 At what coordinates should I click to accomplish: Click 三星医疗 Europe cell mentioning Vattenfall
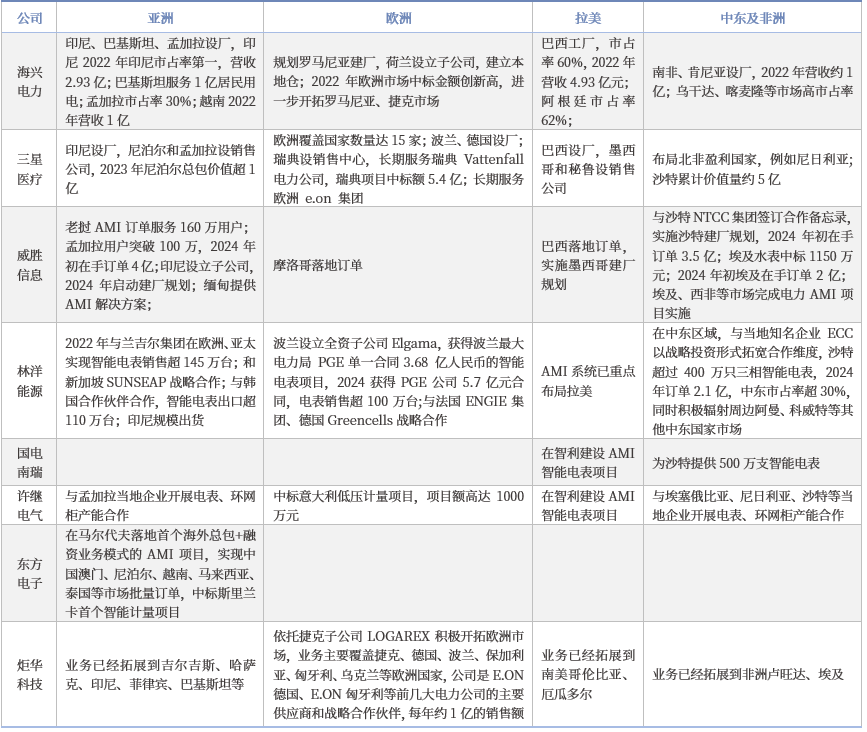(x=398, y=169)
